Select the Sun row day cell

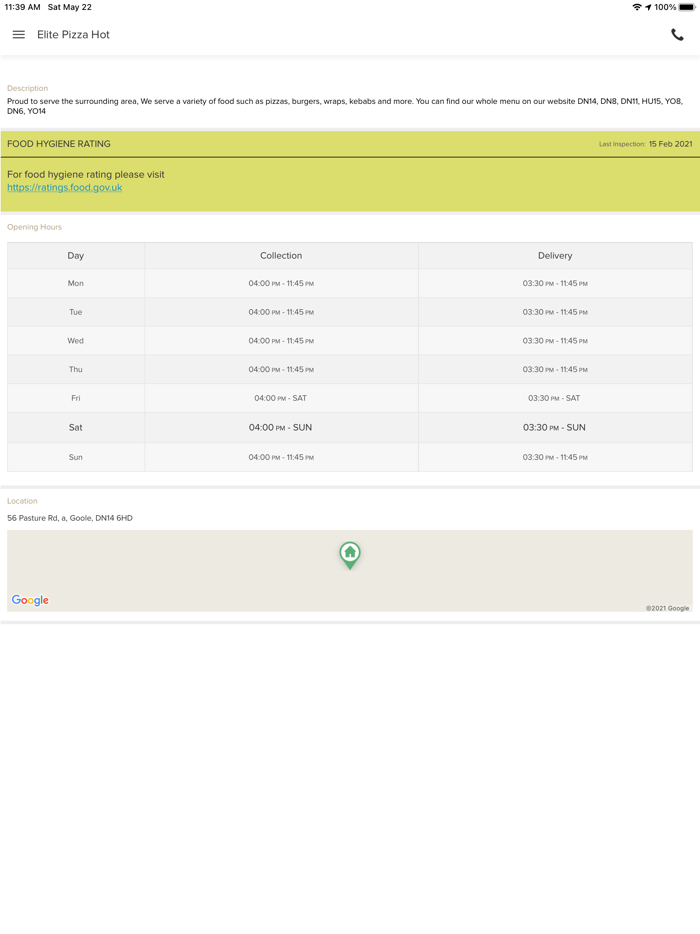pos(76,457)
